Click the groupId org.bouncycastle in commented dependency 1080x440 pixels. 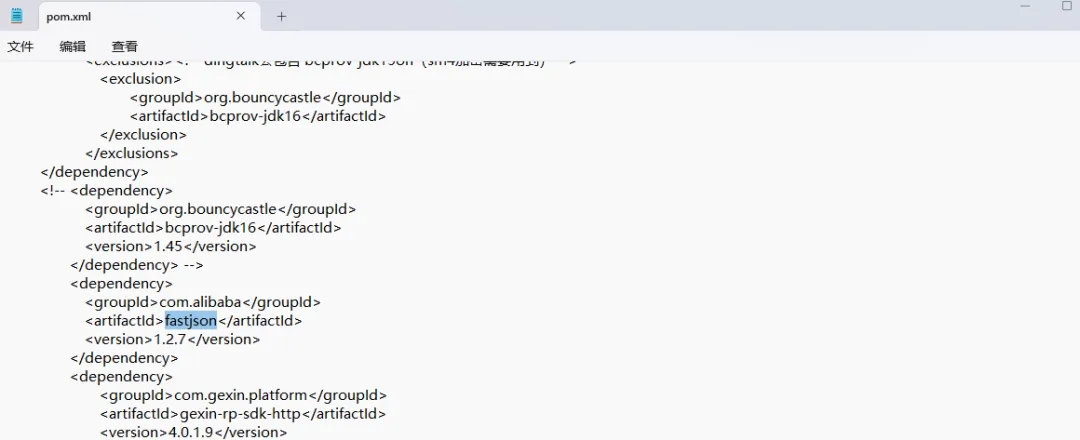220,209
